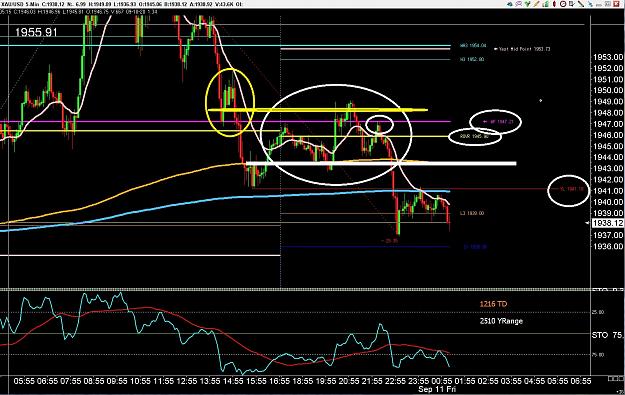Click the 22:55 time axis label
625x395 pixels.
tap(395, 381)
